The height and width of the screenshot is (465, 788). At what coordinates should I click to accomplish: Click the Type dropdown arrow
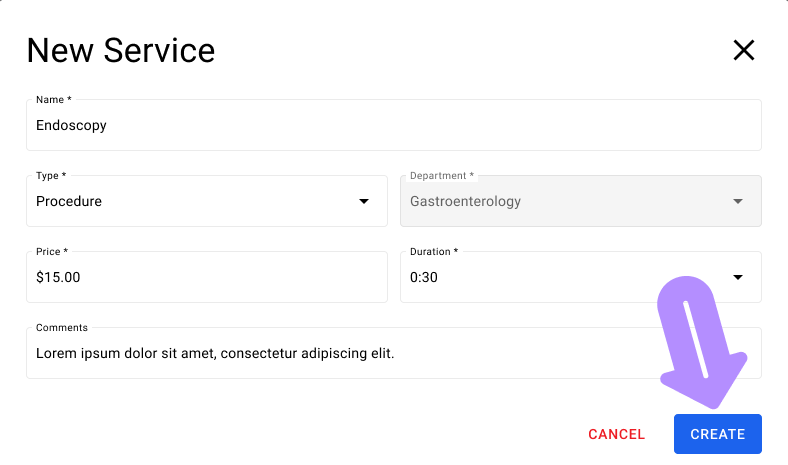364,202
